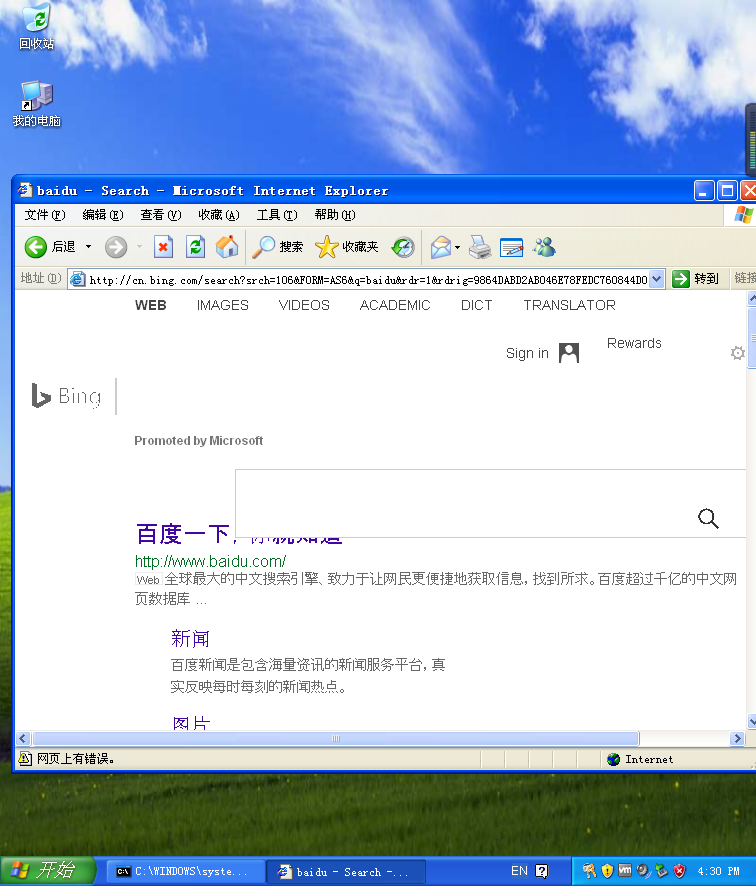The width and height of the screenshot is (756, 886).
Task: Click the 转到 Go button
Action: pyautogui.click(x=696, y=279)
